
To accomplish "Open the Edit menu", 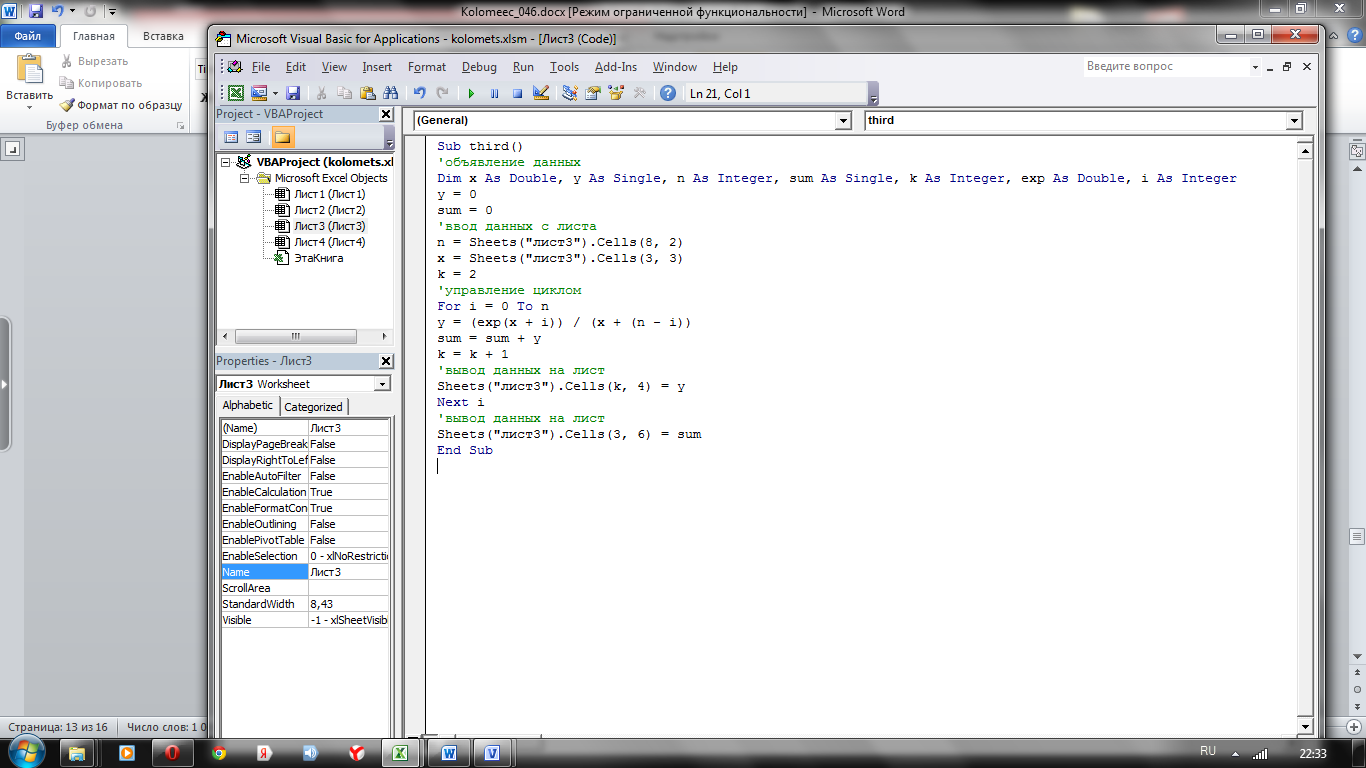I will 296,67.
